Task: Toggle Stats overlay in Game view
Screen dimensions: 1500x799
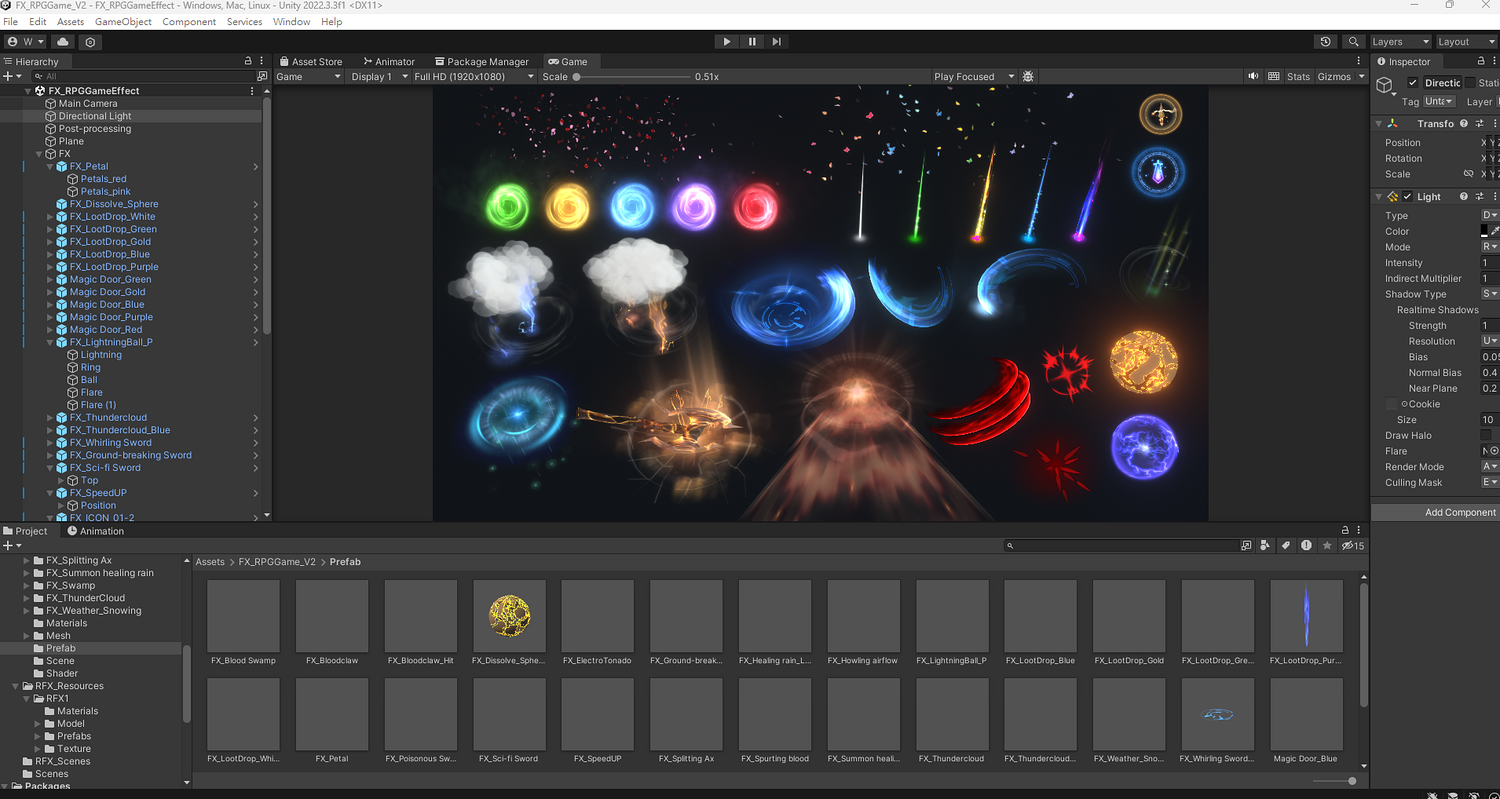Action: point(1298,76)
